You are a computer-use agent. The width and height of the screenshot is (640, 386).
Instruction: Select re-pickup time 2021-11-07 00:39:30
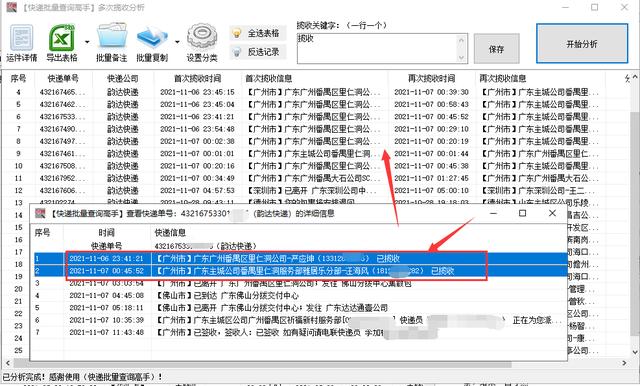[431, 92]
